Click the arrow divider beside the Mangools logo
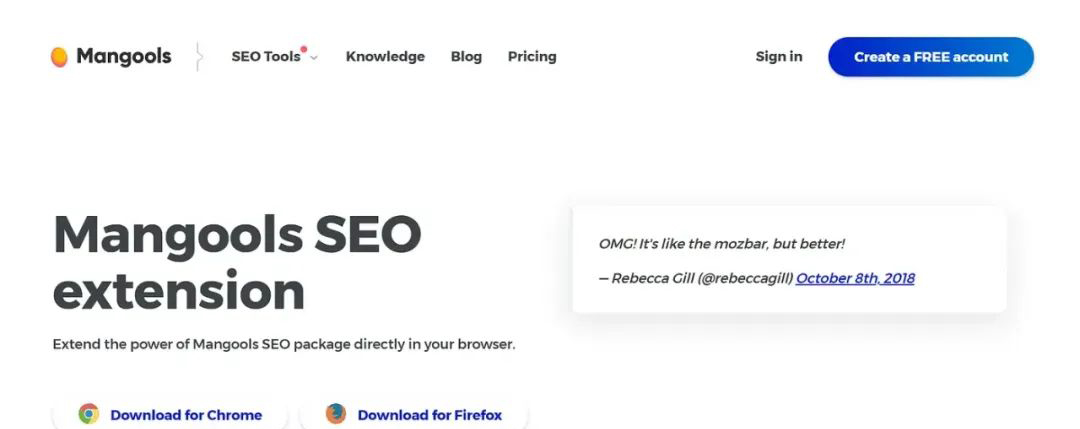The image size is (1080, 429). click(x=200, y=57)
